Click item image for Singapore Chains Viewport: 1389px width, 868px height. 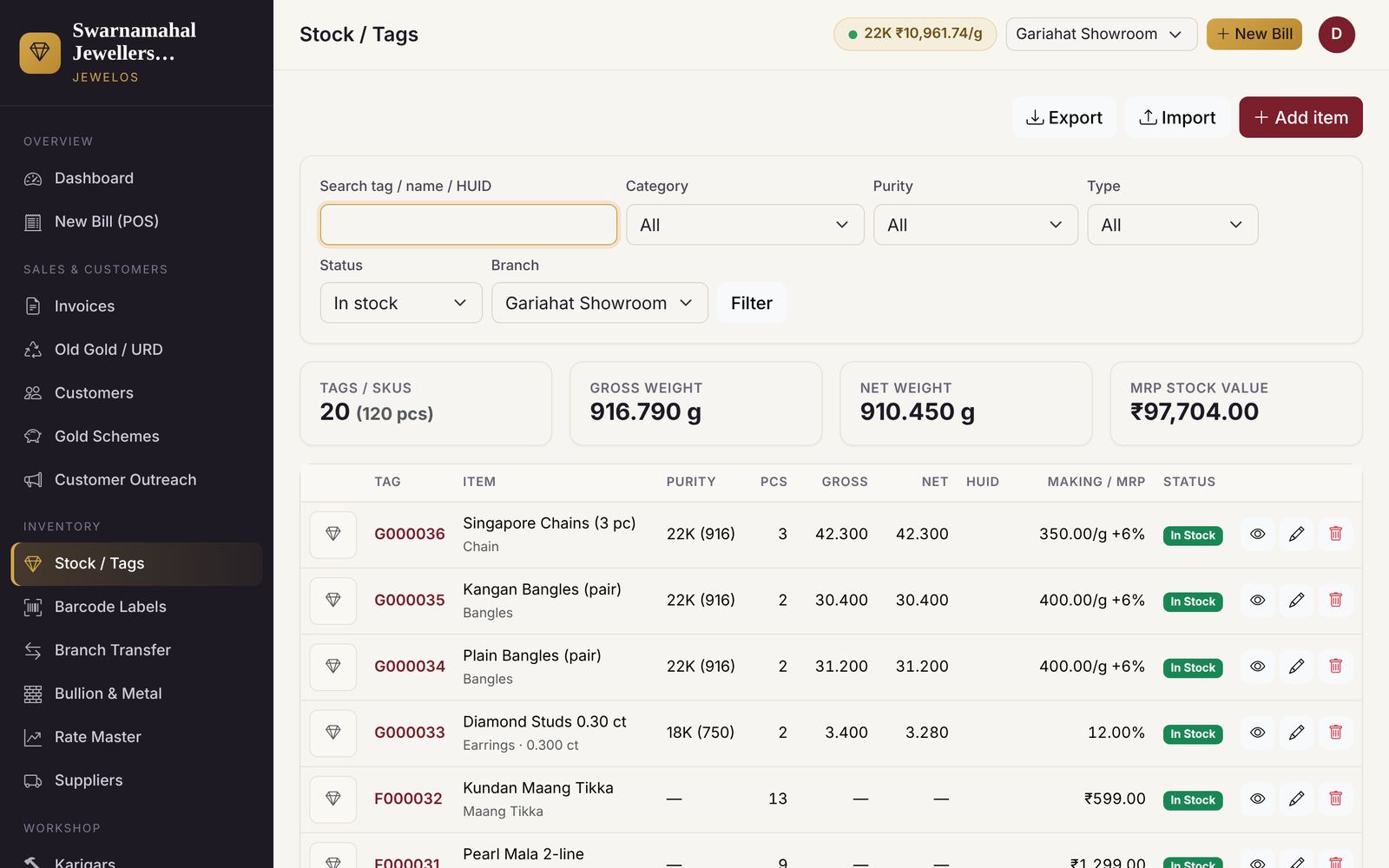pyautogui.click(x=333, y=534)
